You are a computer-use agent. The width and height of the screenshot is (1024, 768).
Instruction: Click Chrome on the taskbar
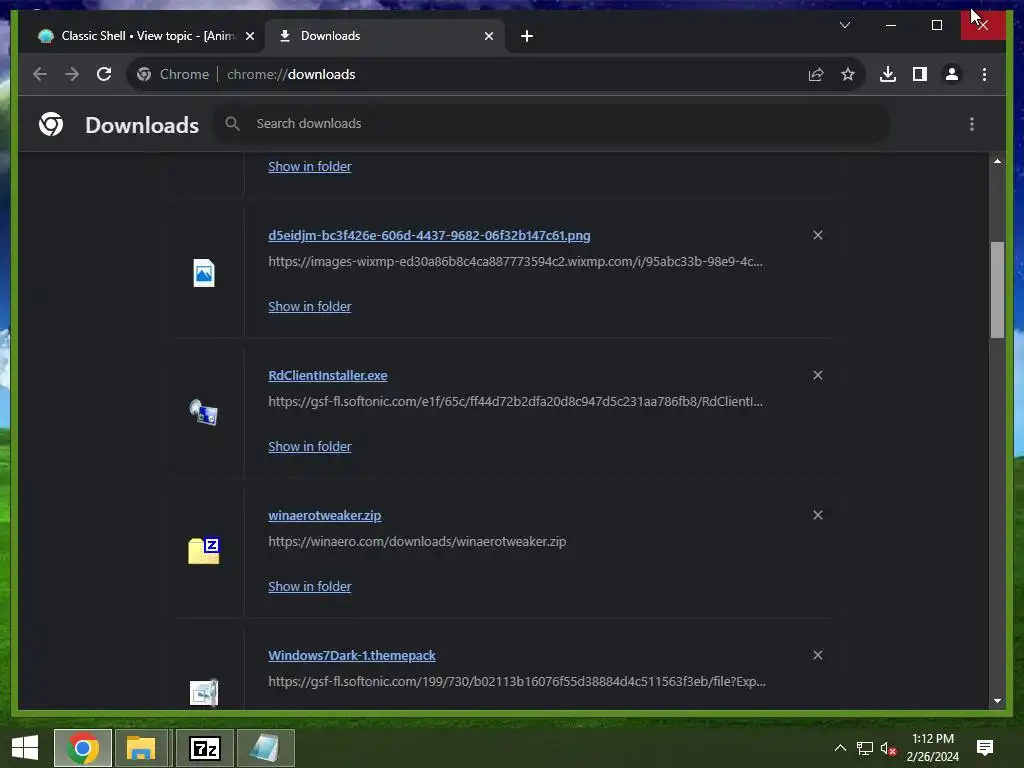(83, 748)
